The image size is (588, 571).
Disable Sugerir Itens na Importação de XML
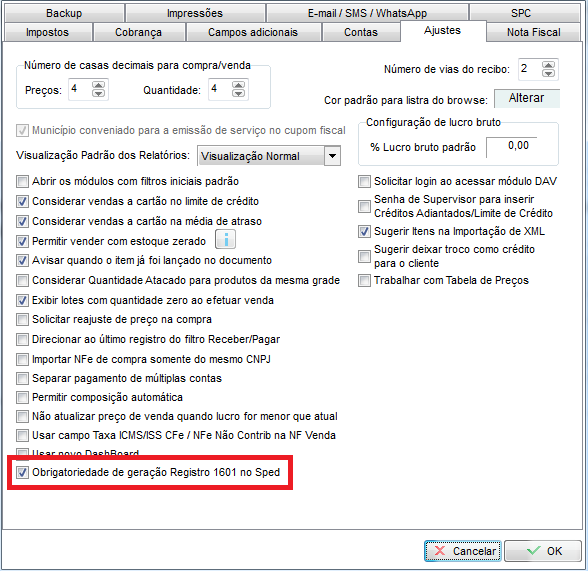364,231
